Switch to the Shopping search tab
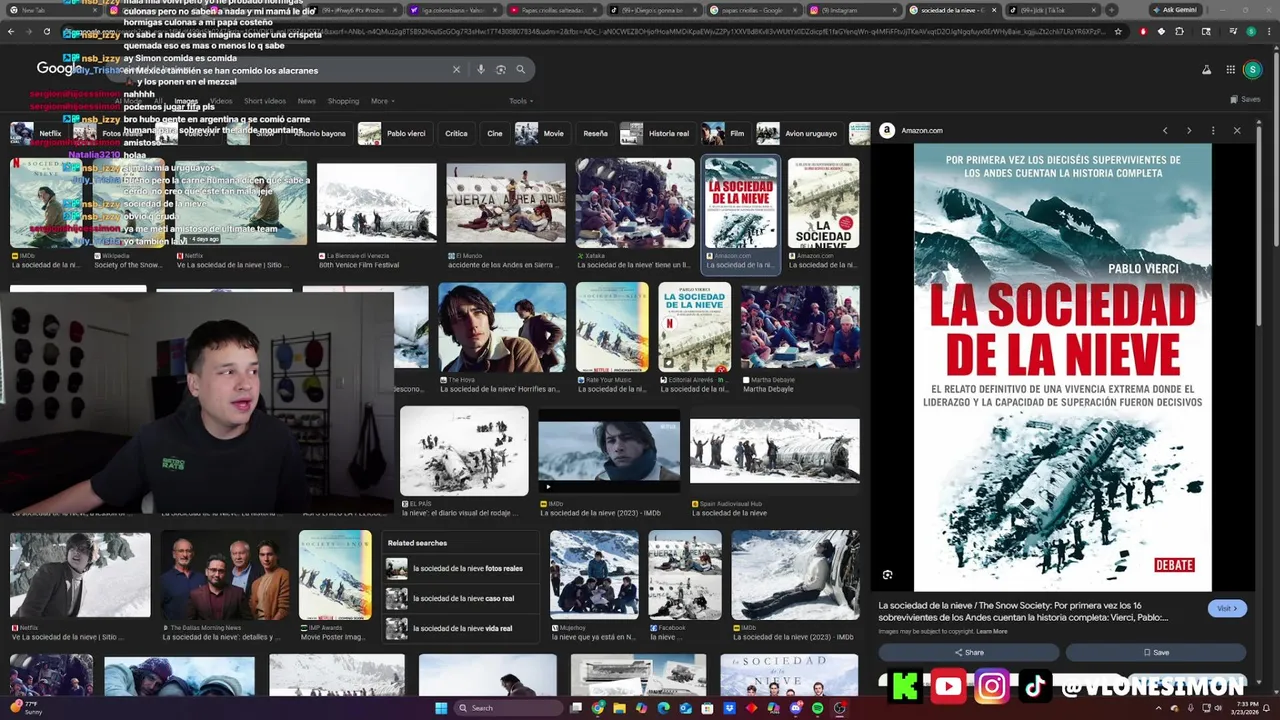 pos(343,101)
